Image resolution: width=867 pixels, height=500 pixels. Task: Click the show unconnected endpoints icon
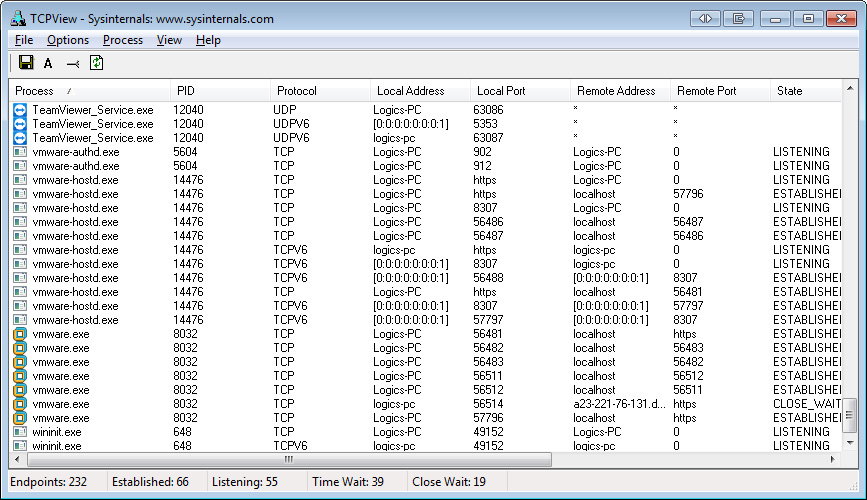[72, 64]
